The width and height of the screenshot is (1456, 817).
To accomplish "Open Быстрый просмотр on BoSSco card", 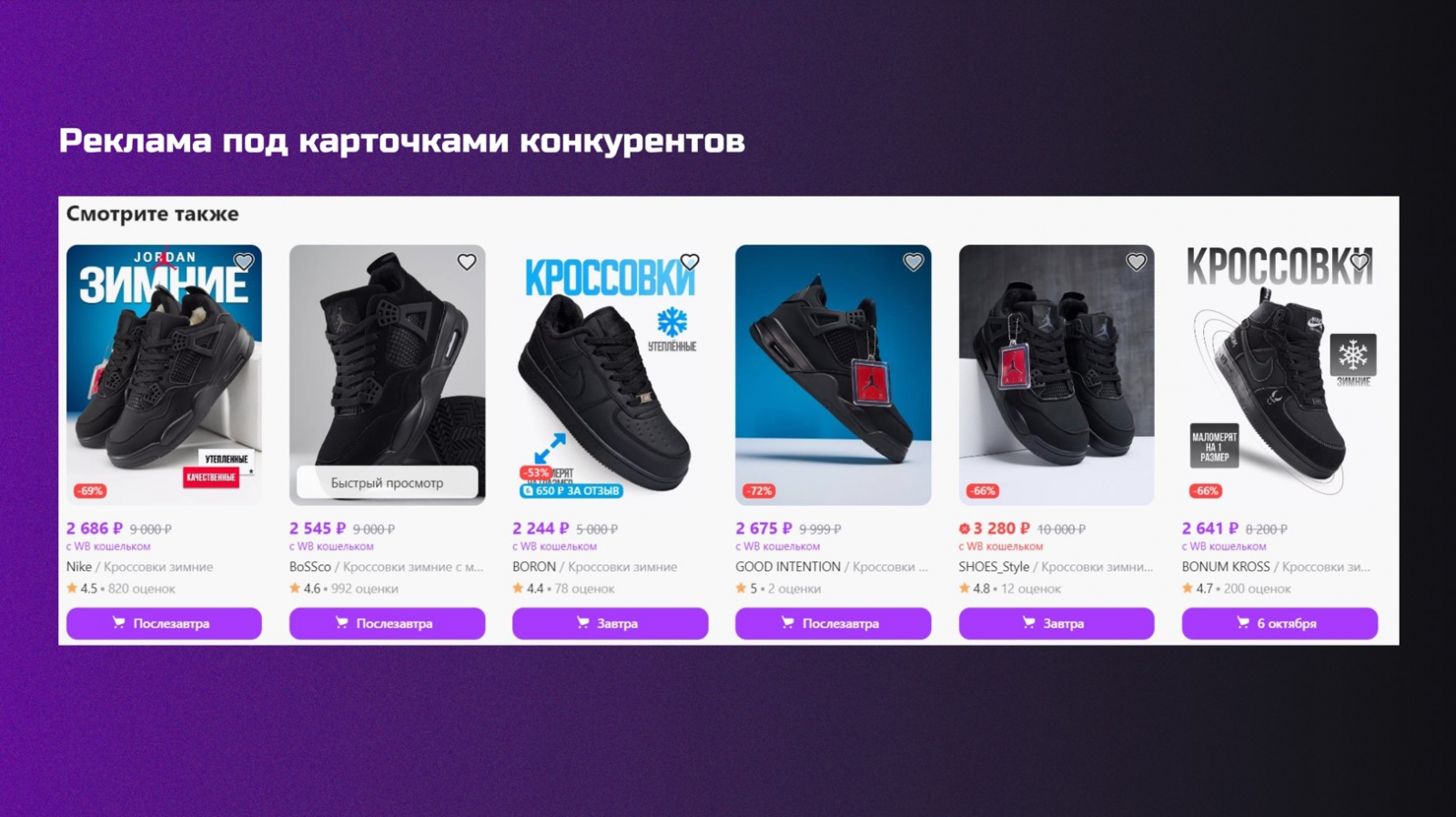I will coord(387,482).
